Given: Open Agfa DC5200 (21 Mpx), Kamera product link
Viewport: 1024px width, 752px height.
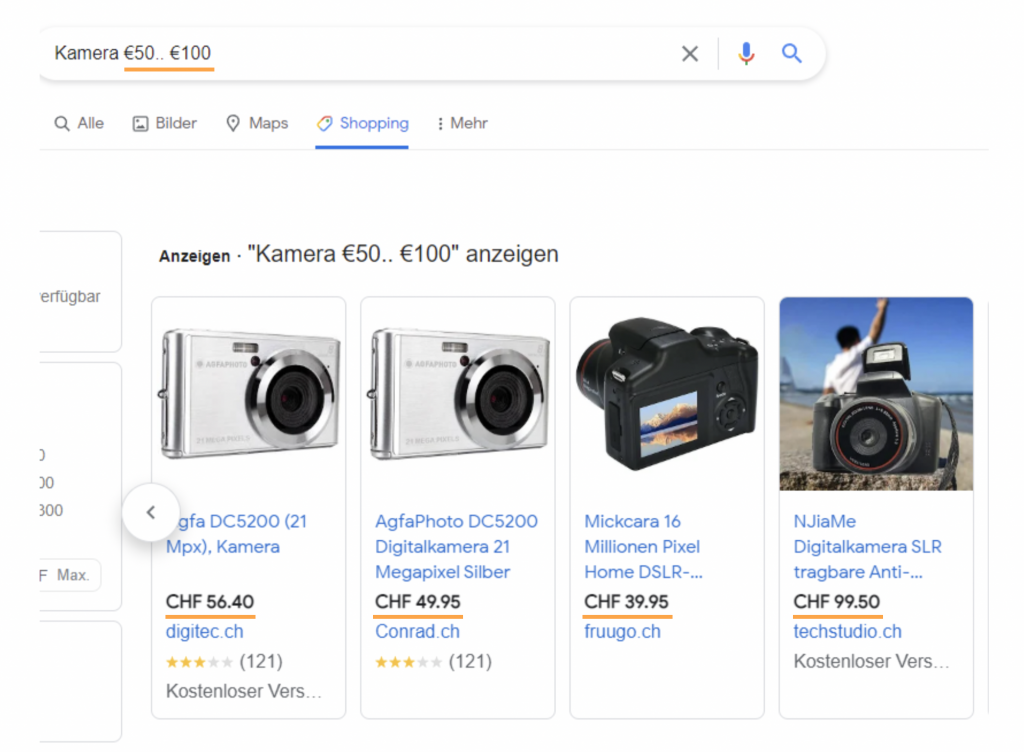Looking at the screenshot, I should [x=236, y=534].
